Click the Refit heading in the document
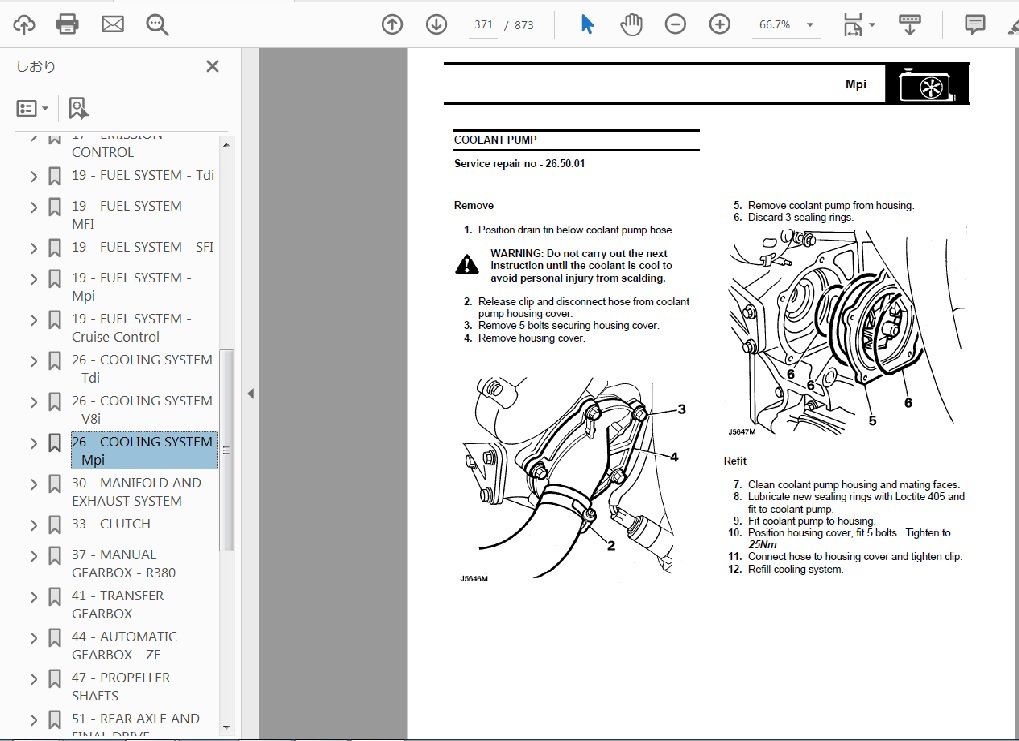 tap(735, 461)
